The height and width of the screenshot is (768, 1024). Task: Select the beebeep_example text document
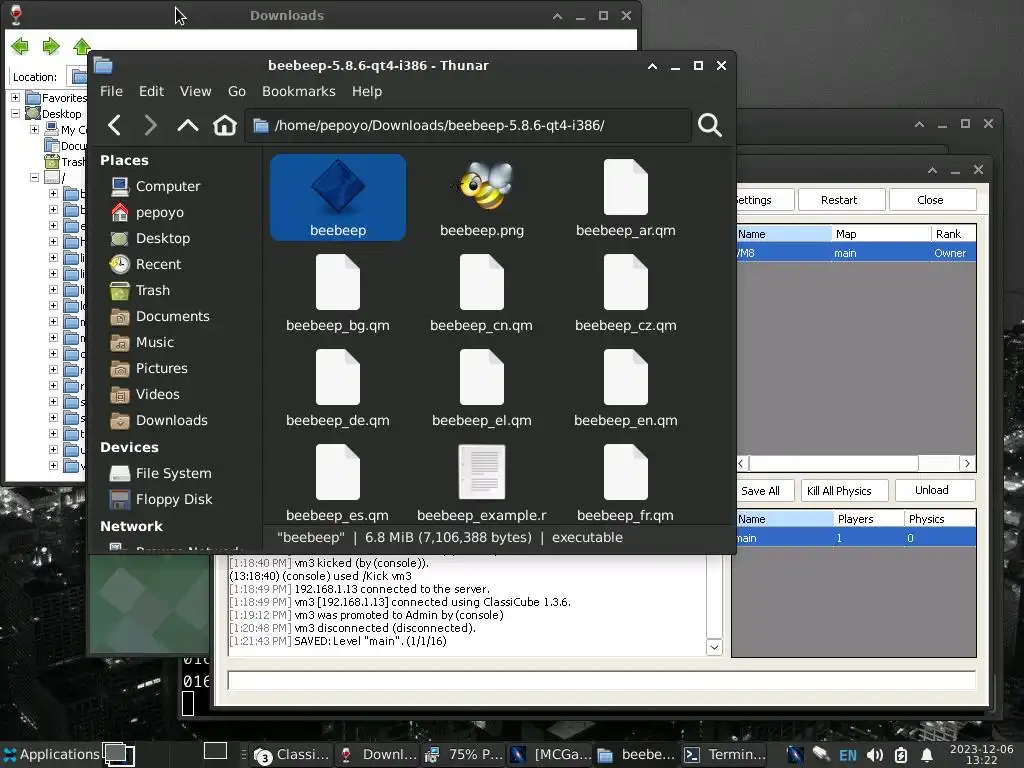pyautogui.click(x=482, y=483)
